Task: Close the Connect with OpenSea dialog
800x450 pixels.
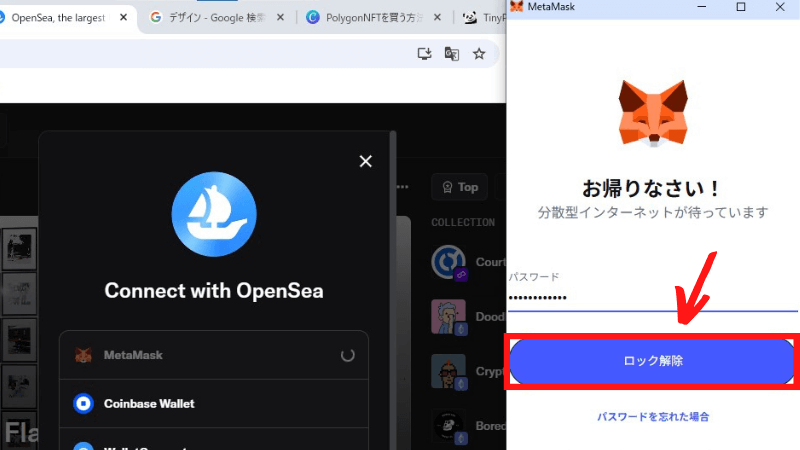Action: (365, 161)
